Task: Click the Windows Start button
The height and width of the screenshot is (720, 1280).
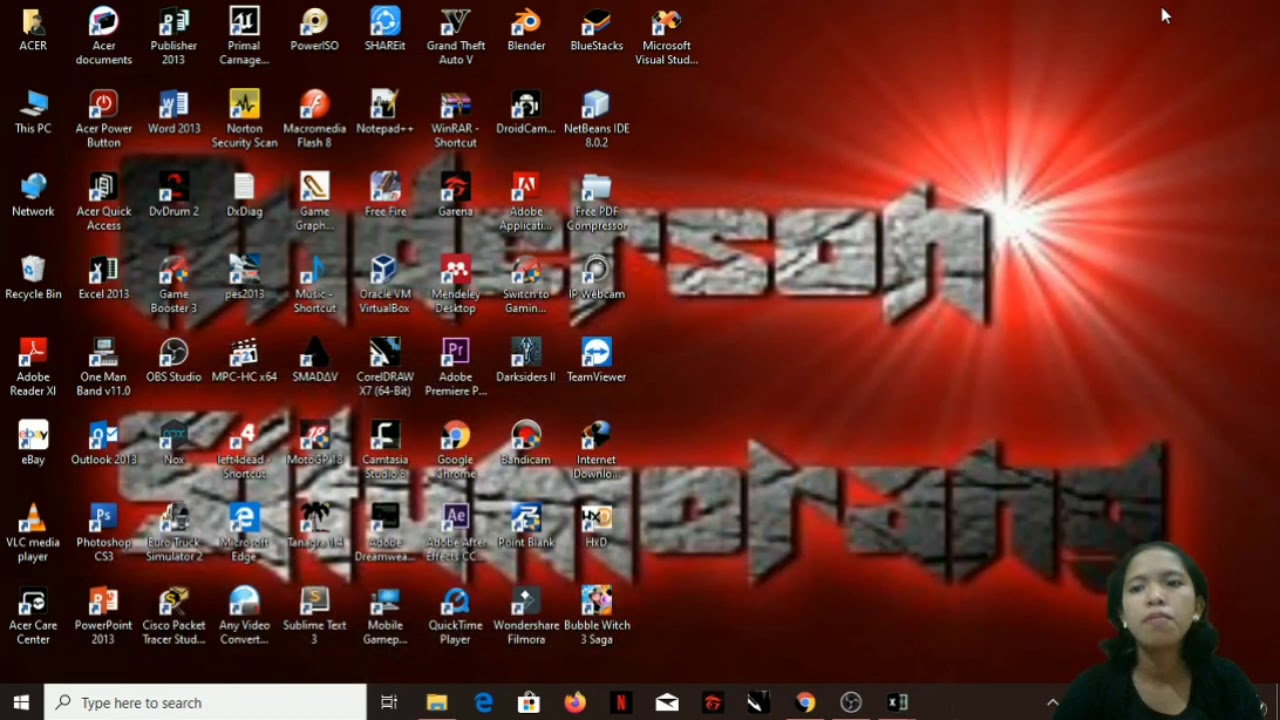Action: pyautogui.click(x=21, y=702)
